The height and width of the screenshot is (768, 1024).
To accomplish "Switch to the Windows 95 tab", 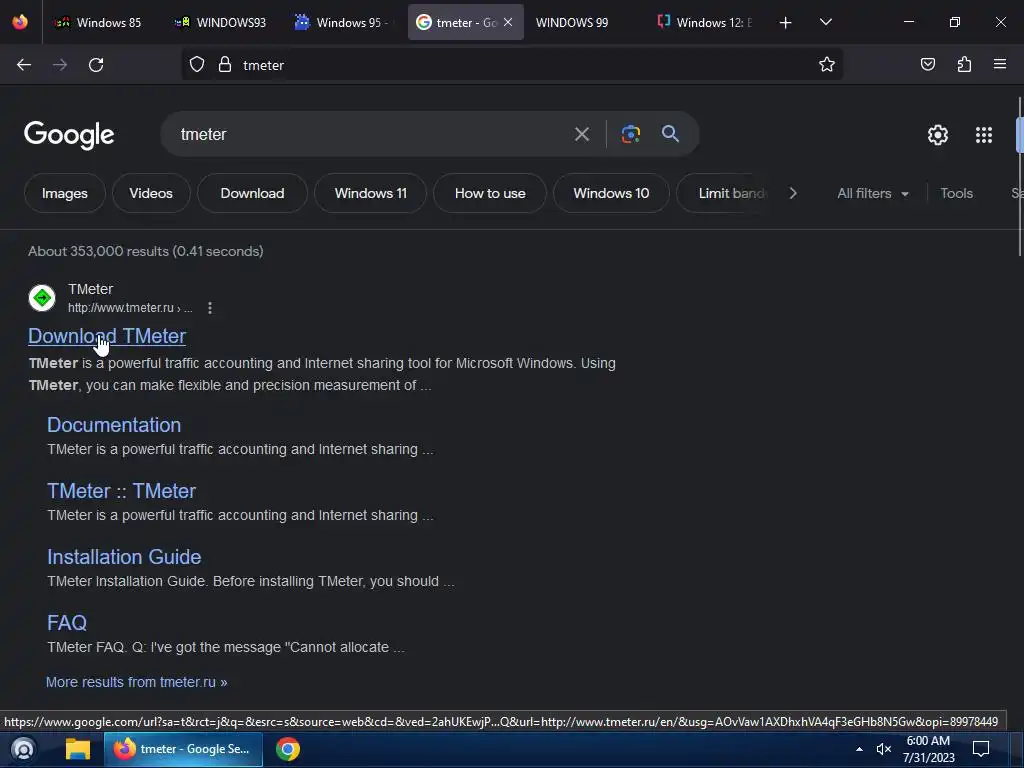I will (x=341, y=23).
